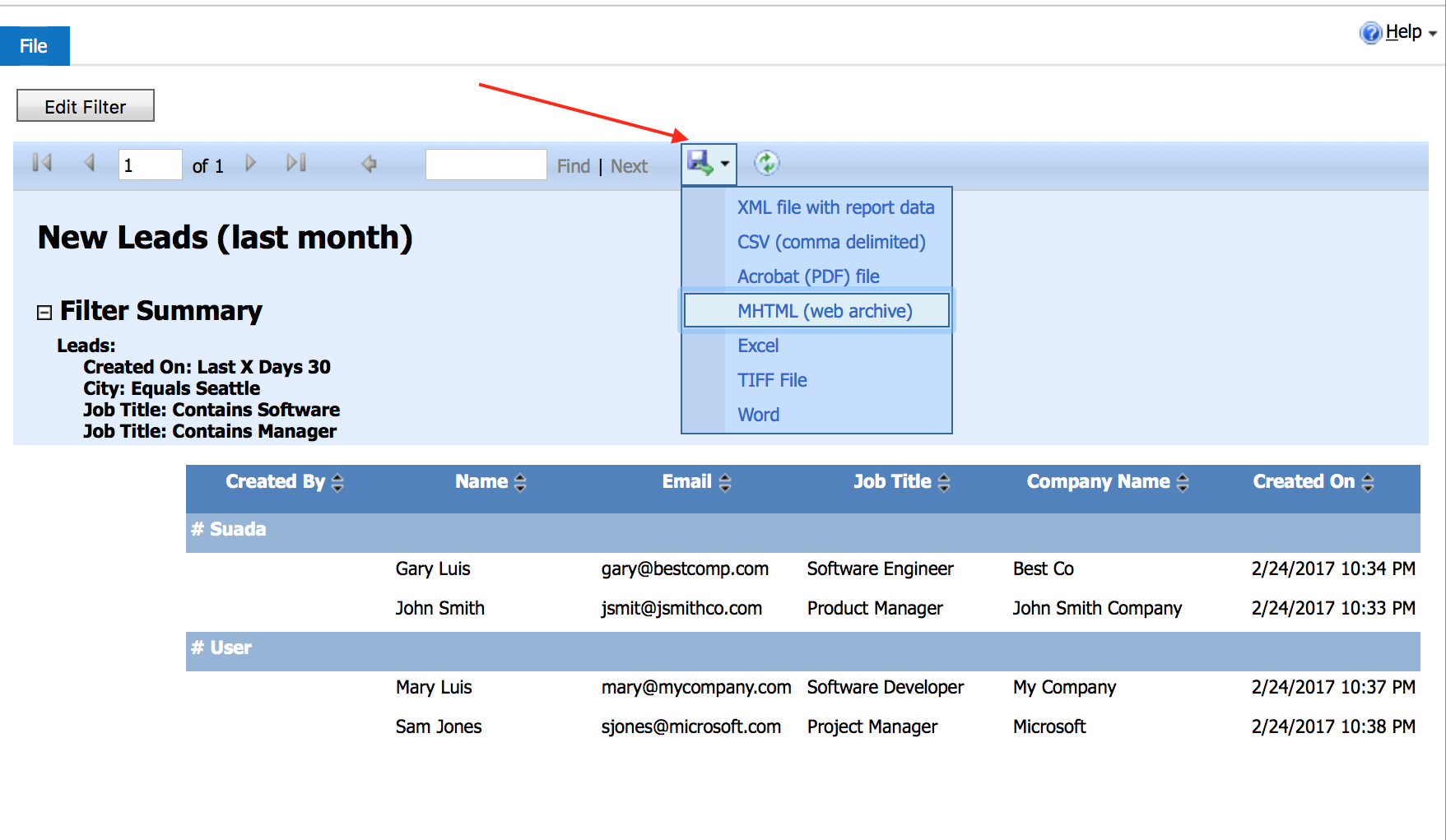Collapse the Filter Summary section
This screenshot has height=840, width=1446.
click(x=44, y=312)
